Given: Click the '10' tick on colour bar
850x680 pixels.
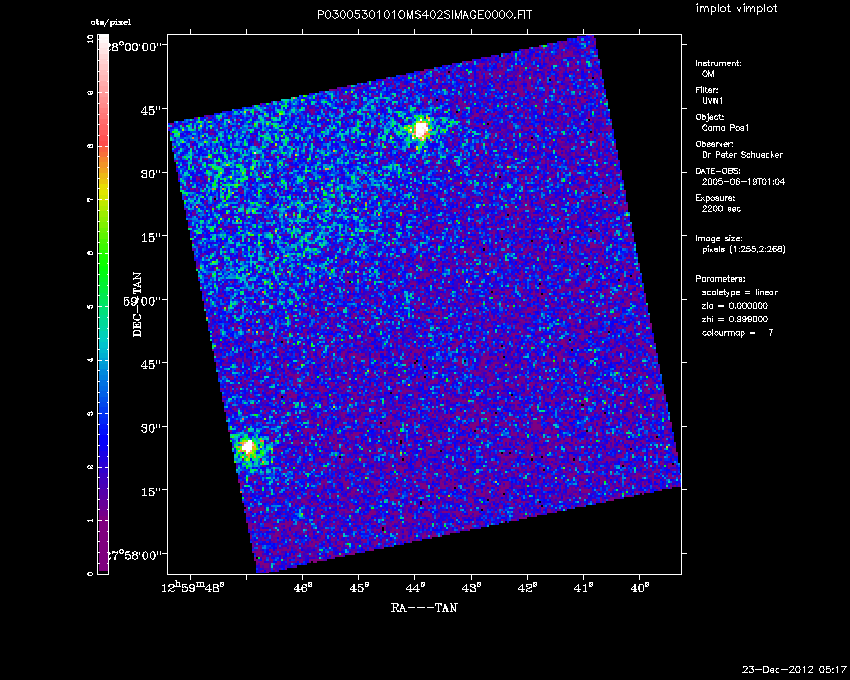Looking at the screenshot, I should (x=90, y=39).
